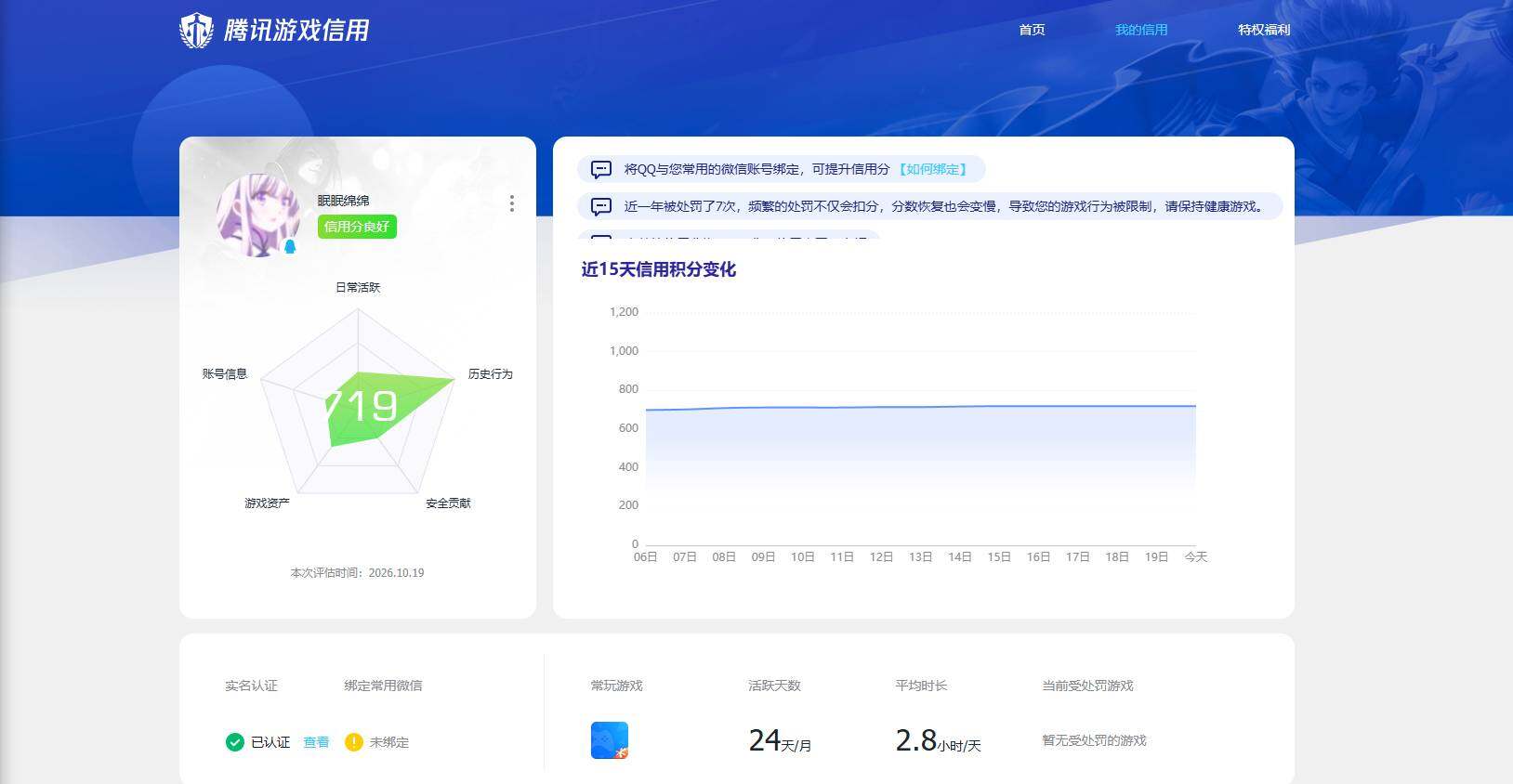
Task: Click the 已认证 status text
Action: tap(270, 742)
